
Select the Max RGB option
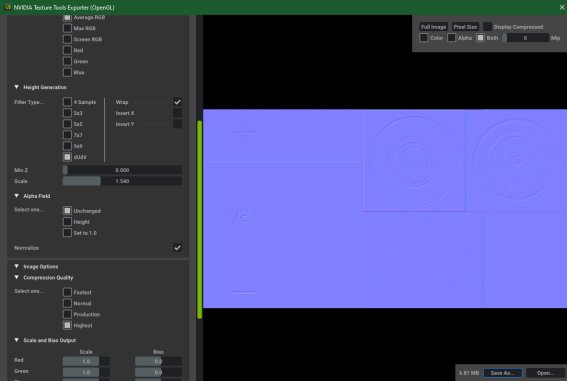pyautogui.click(x=67, y=28)
